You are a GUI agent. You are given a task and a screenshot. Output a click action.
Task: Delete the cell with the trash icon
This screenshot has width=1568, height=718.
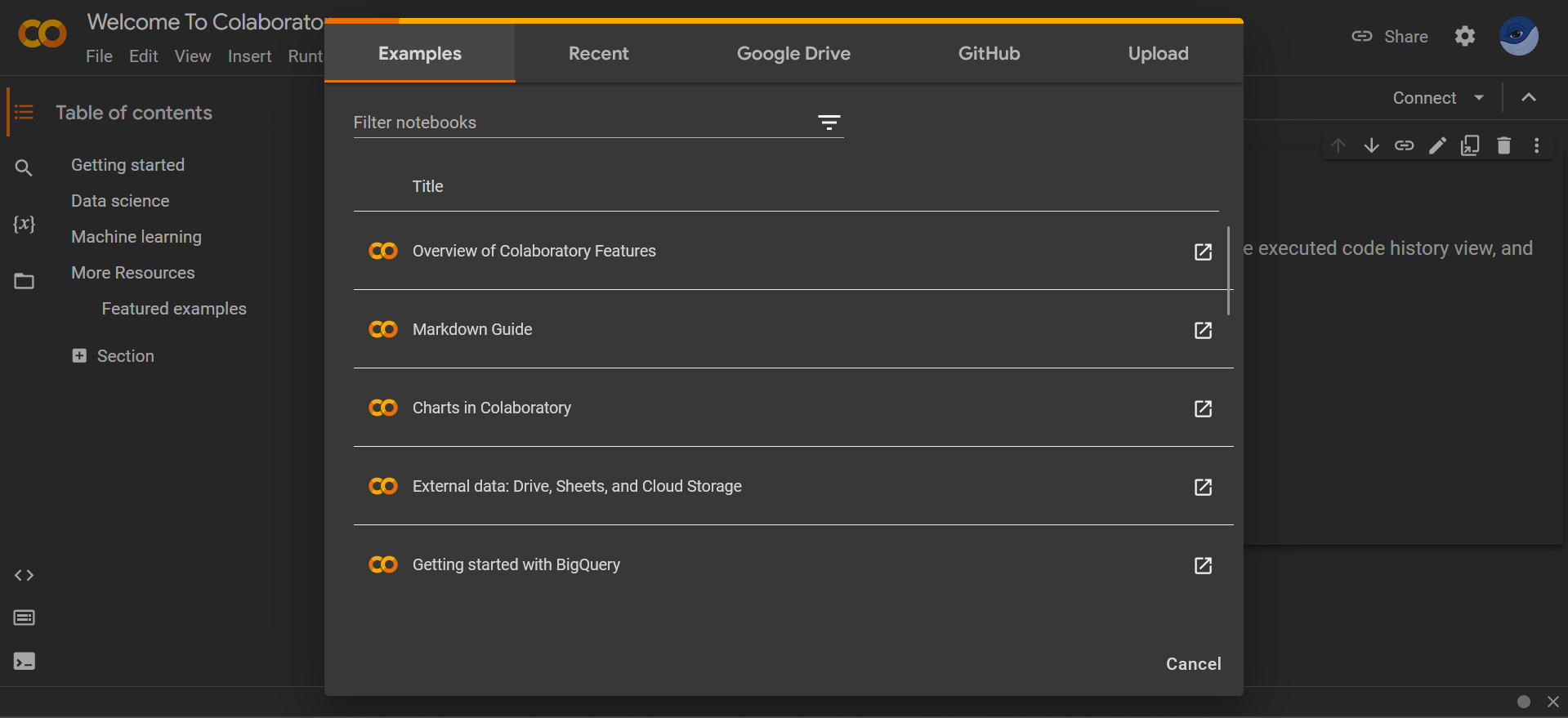[1503, 145]
